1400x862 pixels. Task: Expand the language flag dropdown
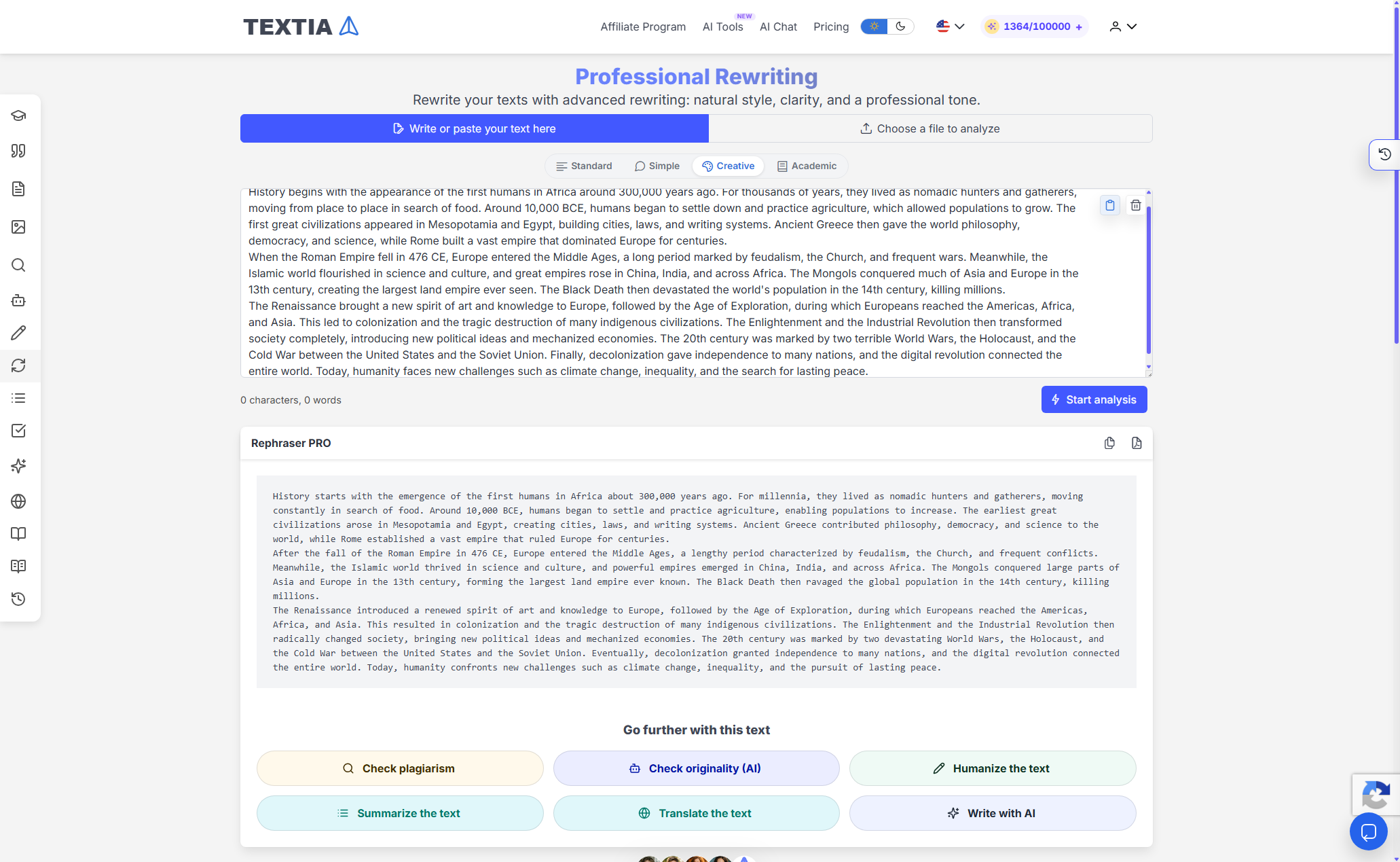point(951,26)
